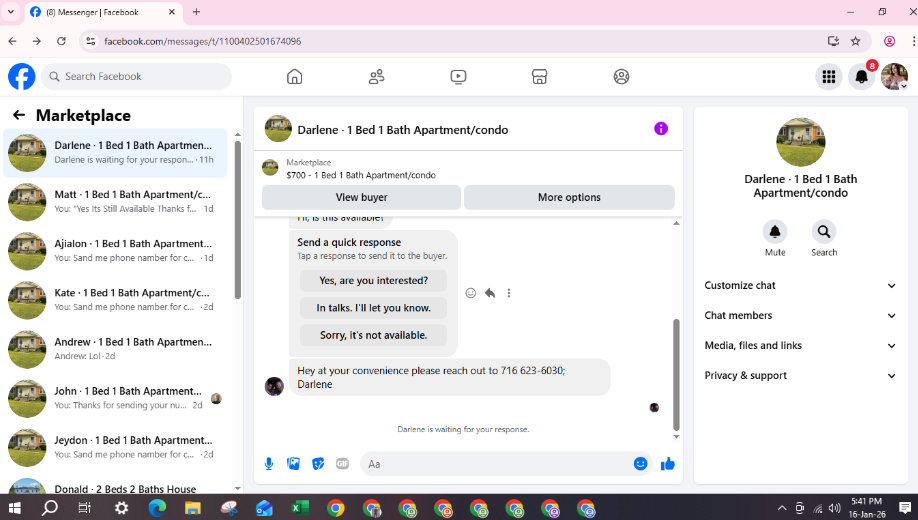Open the Groups icon in top navigation
This screenshot has height=520, width=918.
(621, 77)
